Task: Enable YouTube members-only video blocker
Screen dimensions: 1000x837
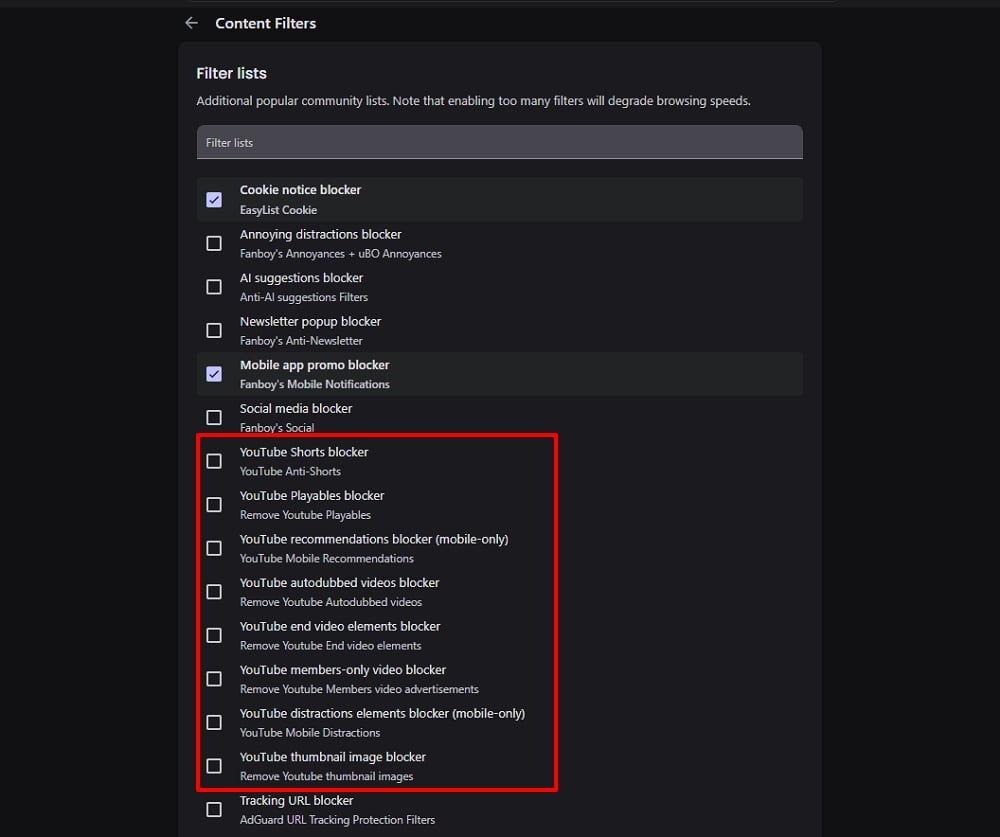Action: pyautogui.click(x=214, y=678)
